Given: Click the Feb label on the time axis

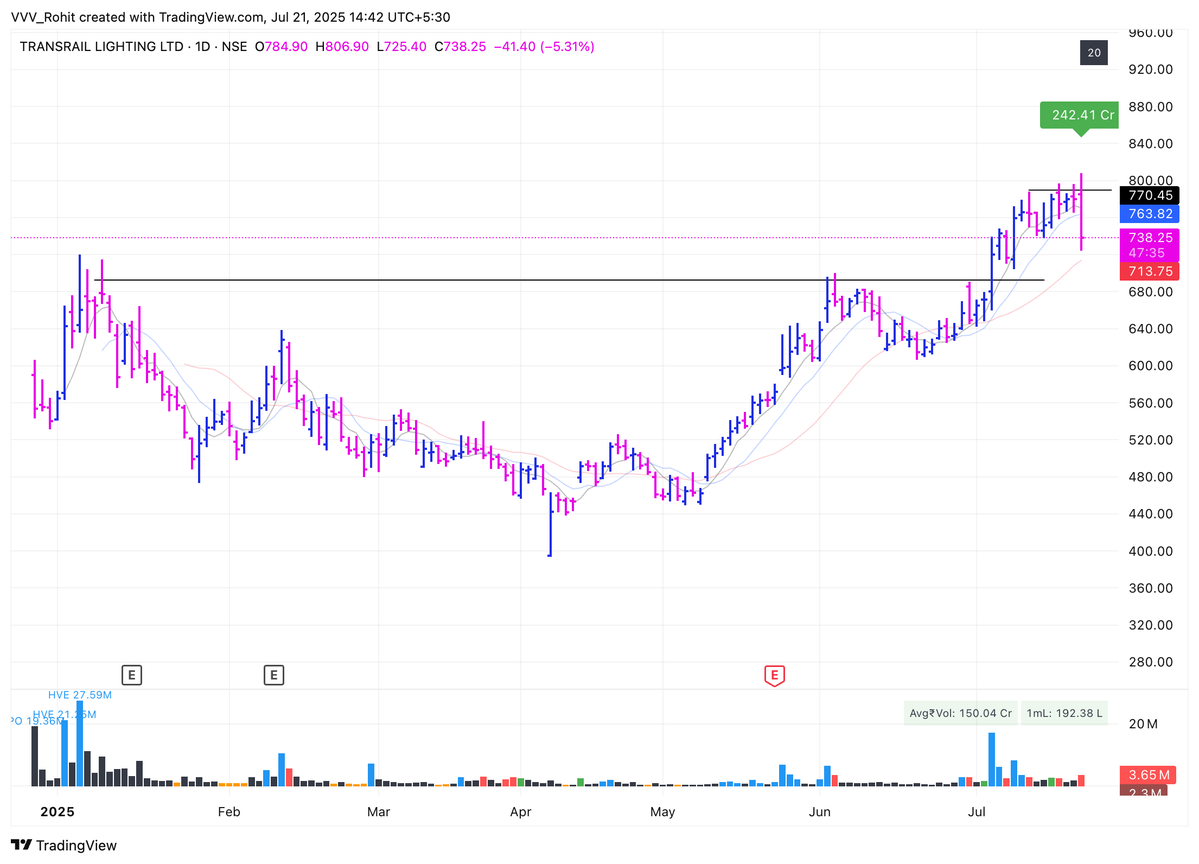Looking at the screenshot, I should coord(229,811).
